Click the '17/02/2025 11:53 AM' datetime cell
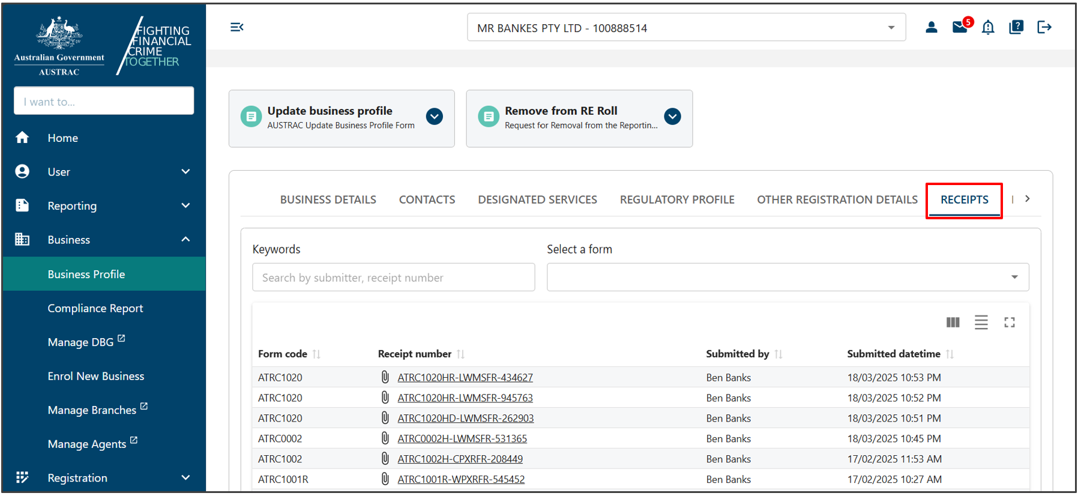The image size is (1081, 501). tap(893, 459)
